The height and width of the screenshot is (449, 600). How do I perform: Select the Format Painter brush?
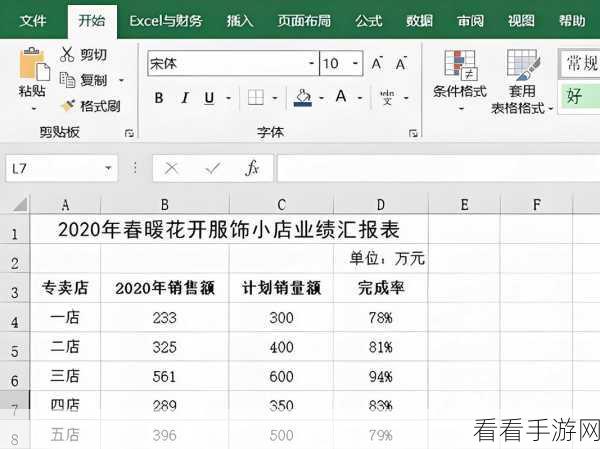pyautogui.click(x=68, y=105)
